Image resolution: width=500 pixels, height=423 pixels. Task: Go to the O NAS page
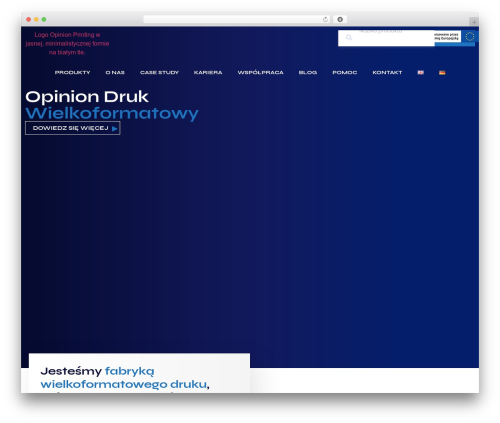[x=115, y=72]
